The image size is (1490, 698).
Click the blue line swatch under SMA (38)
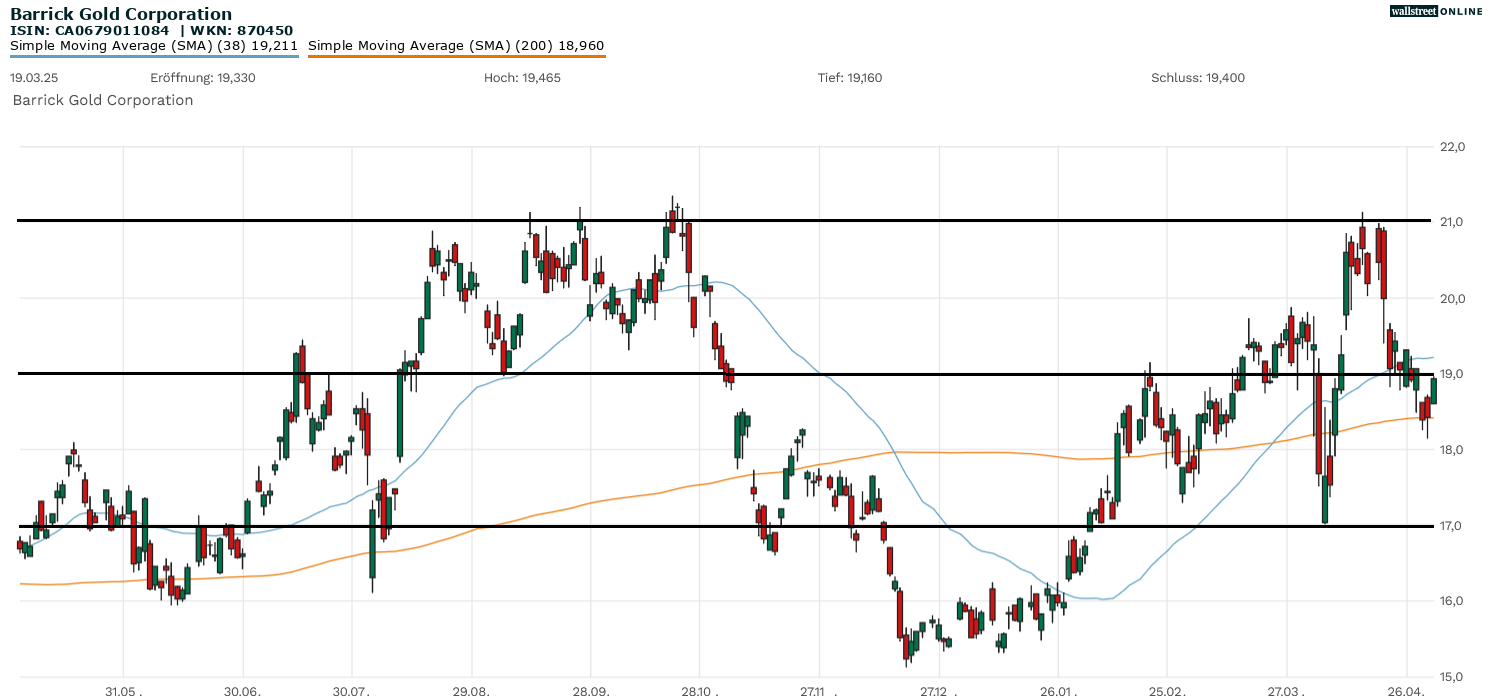pos(154,56)
